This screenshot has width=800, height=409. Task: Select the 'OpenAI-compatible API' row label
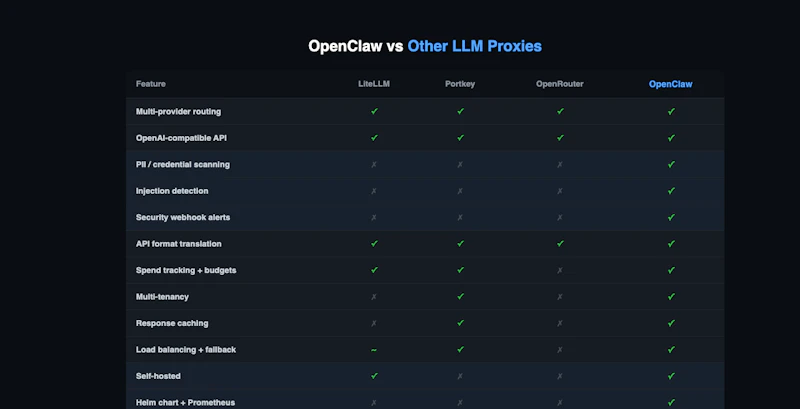pos(181,138)
